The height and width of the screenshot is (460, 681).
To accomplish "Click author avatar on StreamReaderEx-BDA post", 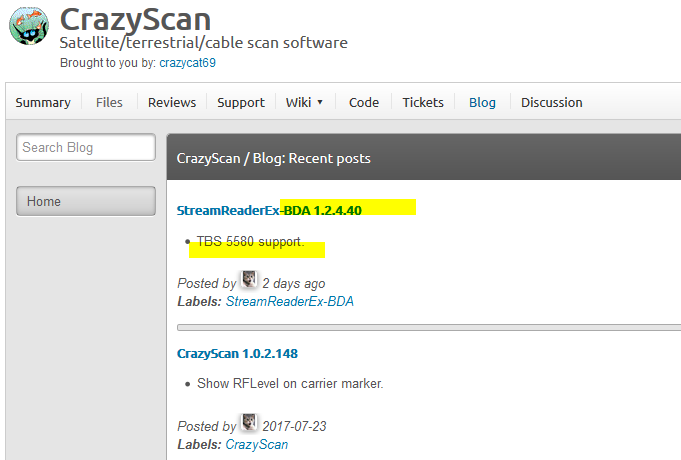I will point(249,281).
